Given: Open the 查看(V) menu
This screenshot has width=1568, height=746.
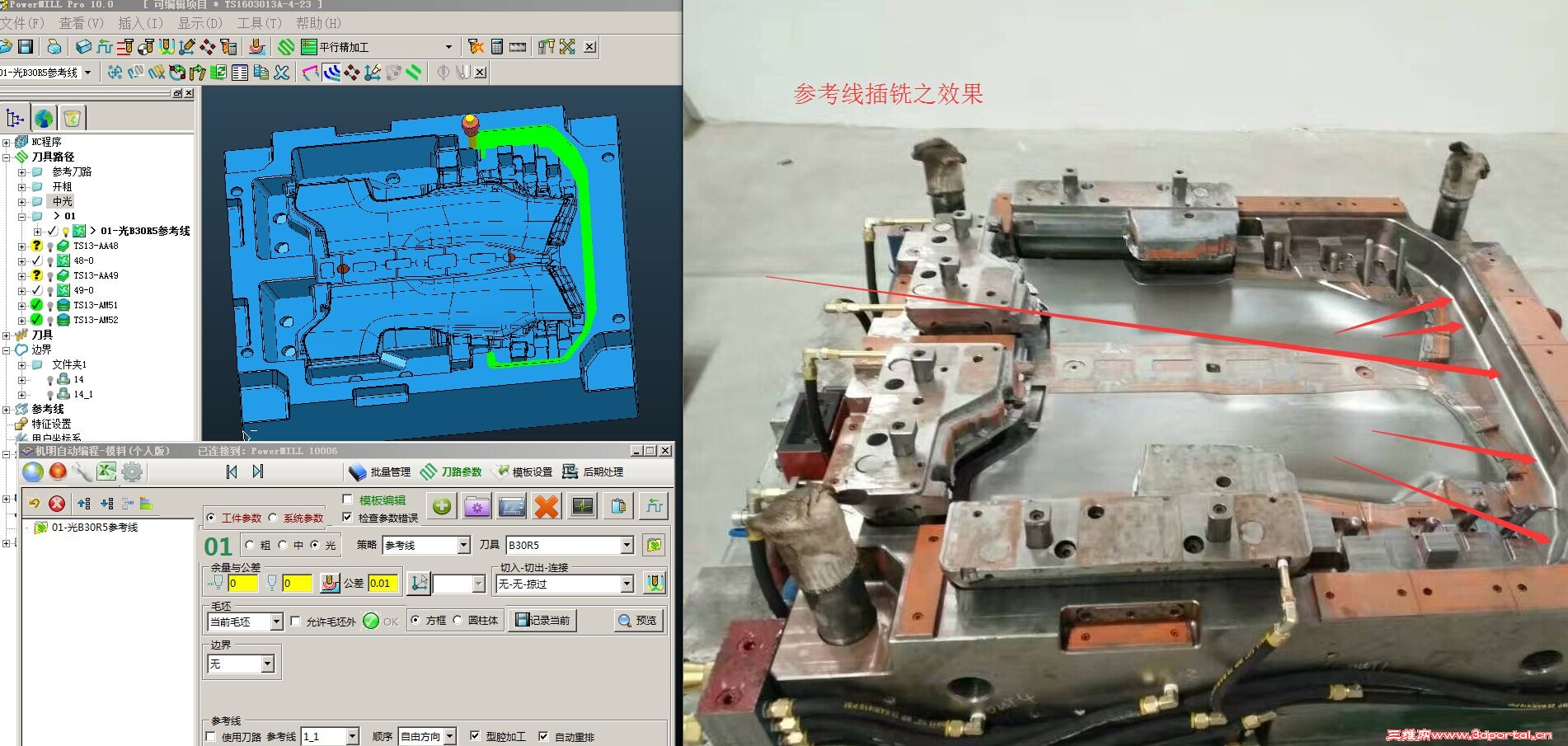Looking at the screenshot, I should coord(81,23).
